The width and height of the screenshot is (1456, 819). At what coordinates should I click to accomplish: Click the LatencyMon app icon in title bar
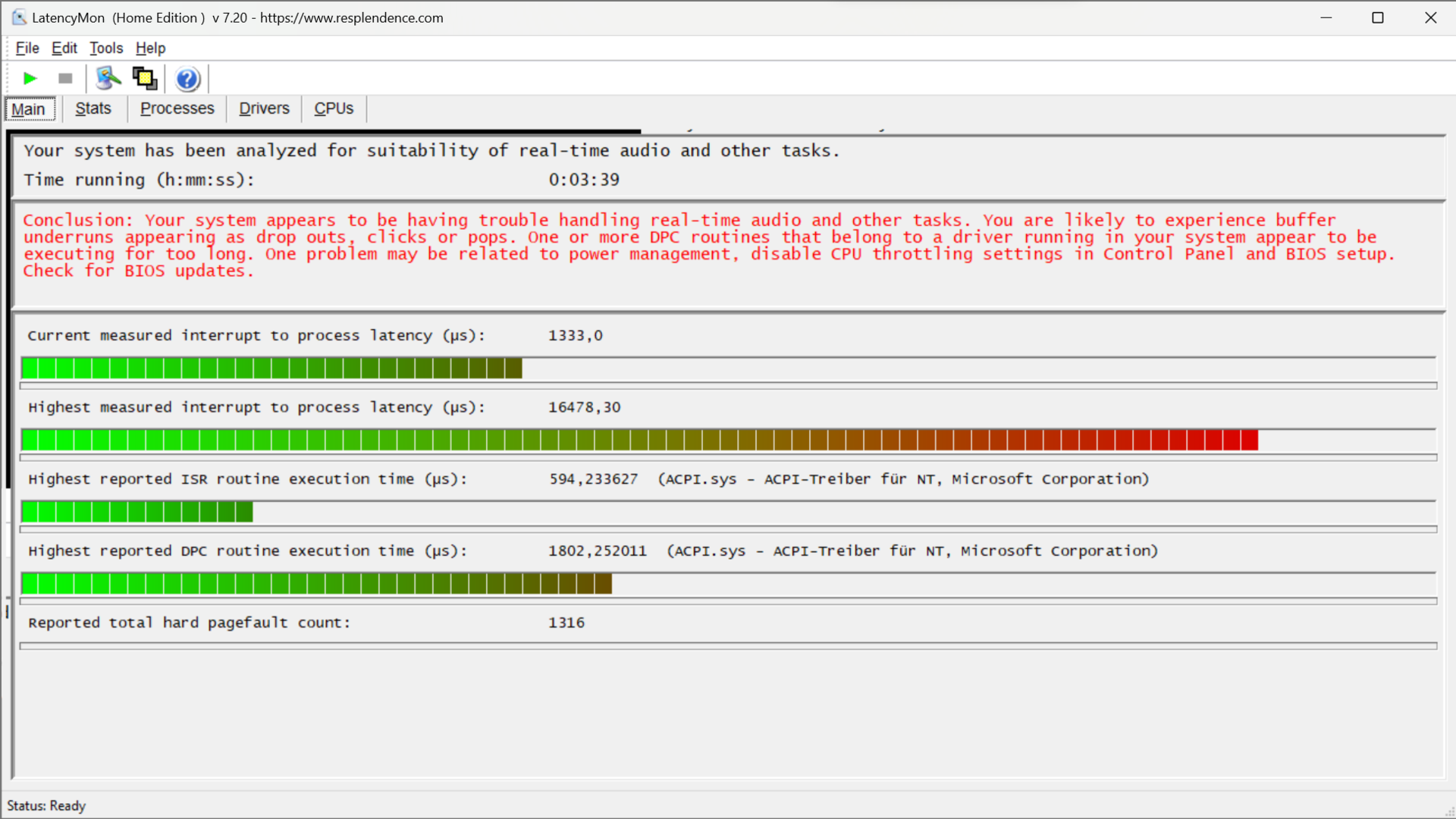point(18,17)
